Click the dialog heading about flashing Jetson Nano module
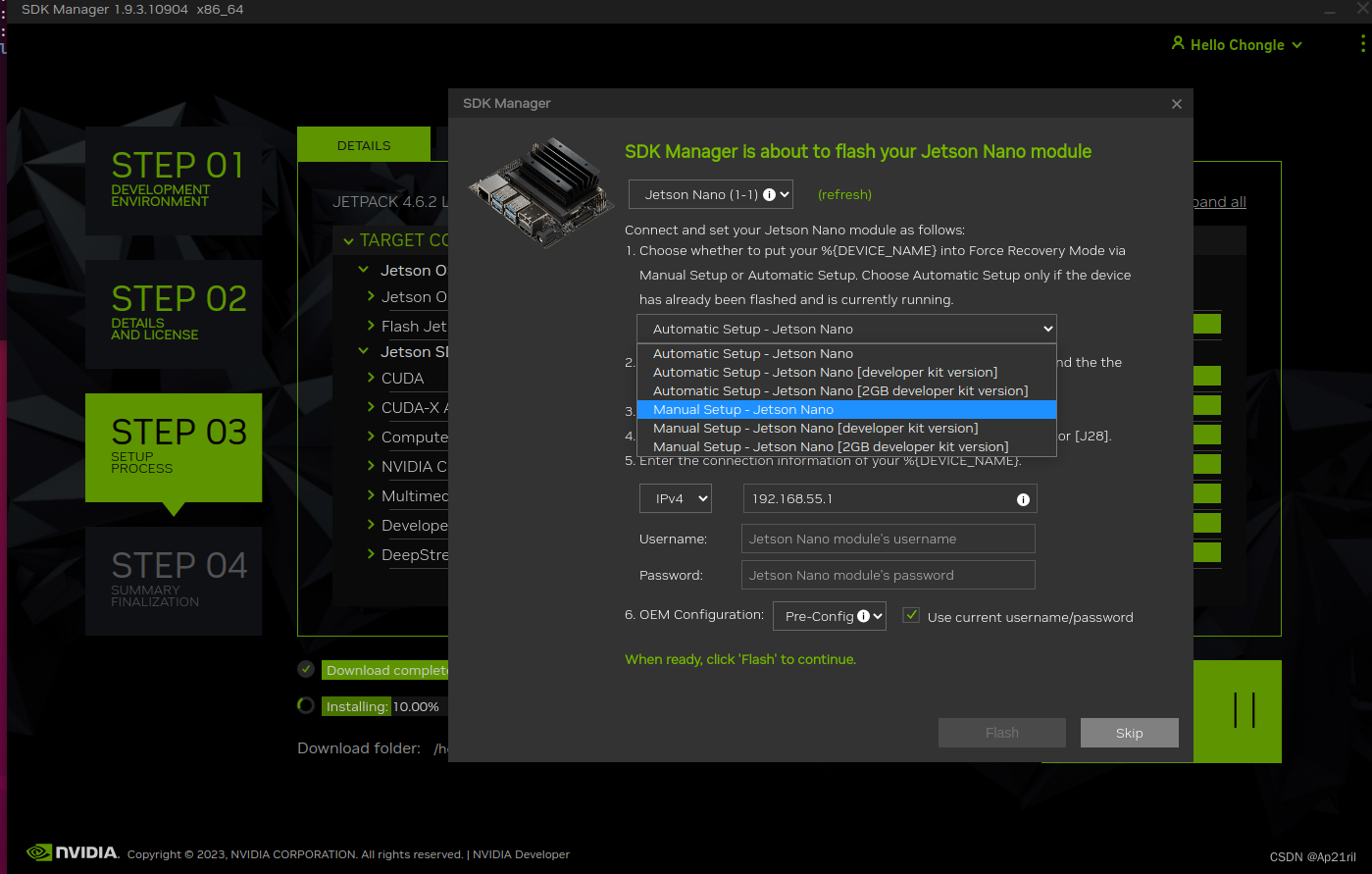 pyautogui.click(x=858, y=151)
